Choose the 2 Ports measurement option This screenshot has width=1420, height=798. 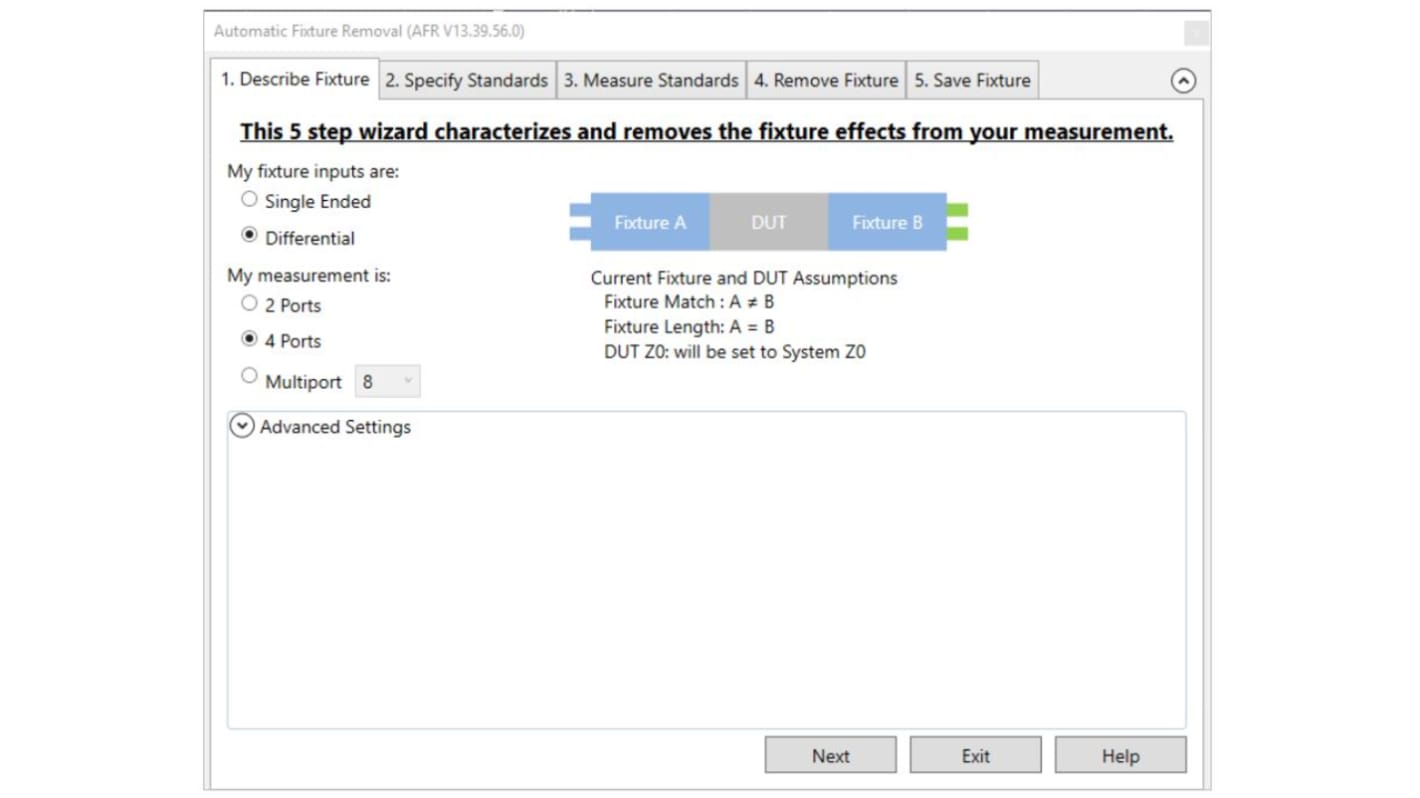pos(249,304)
